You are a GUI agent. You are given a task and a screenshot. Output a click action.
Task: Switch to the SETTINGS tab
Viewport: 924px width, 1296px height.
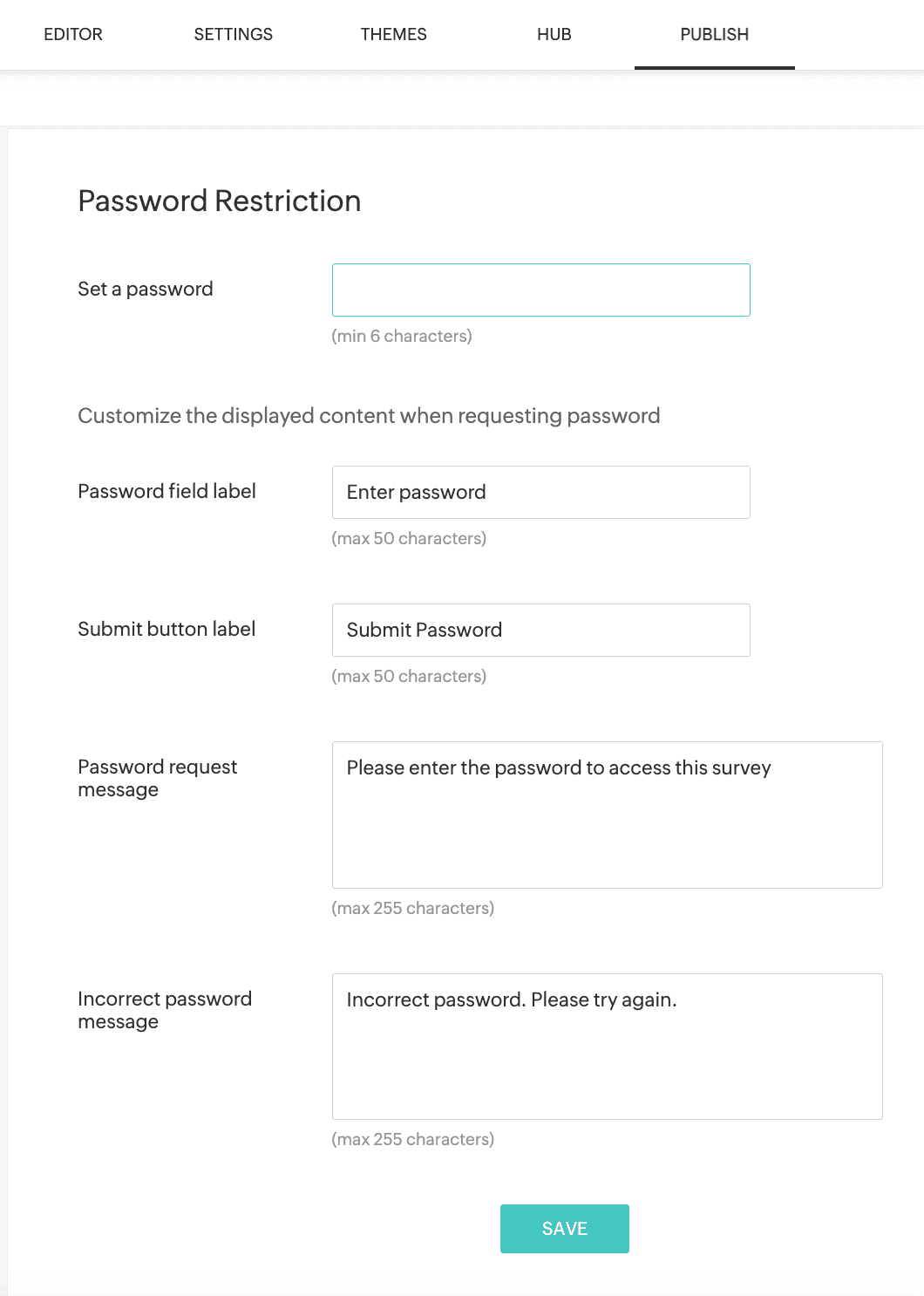pos(234,35)
